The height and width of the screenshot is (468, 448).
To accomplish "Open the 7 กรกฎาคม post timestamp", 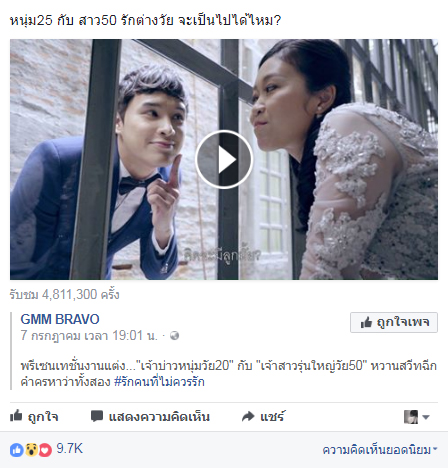I will coord(89,335).
